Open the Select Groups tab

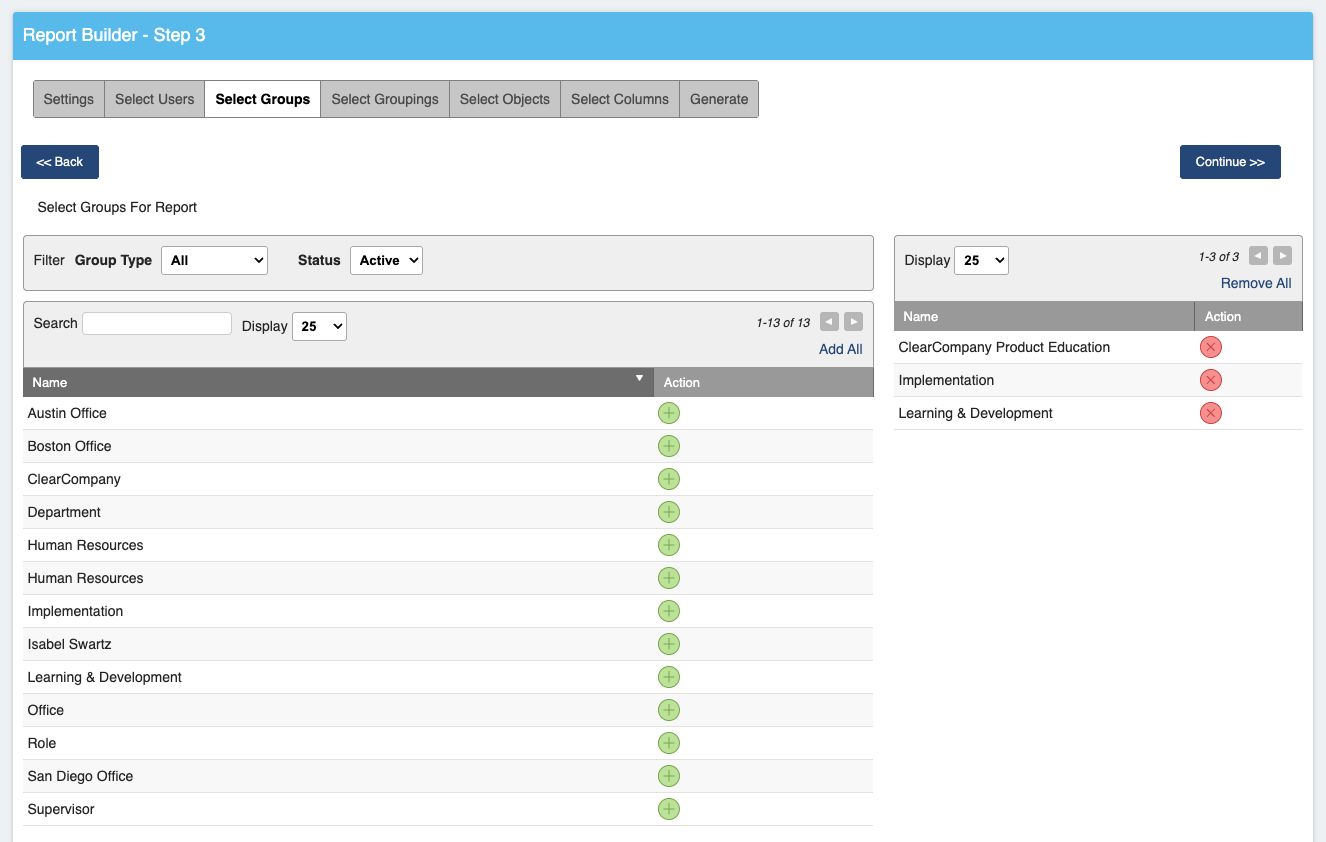tap(263, 99)
